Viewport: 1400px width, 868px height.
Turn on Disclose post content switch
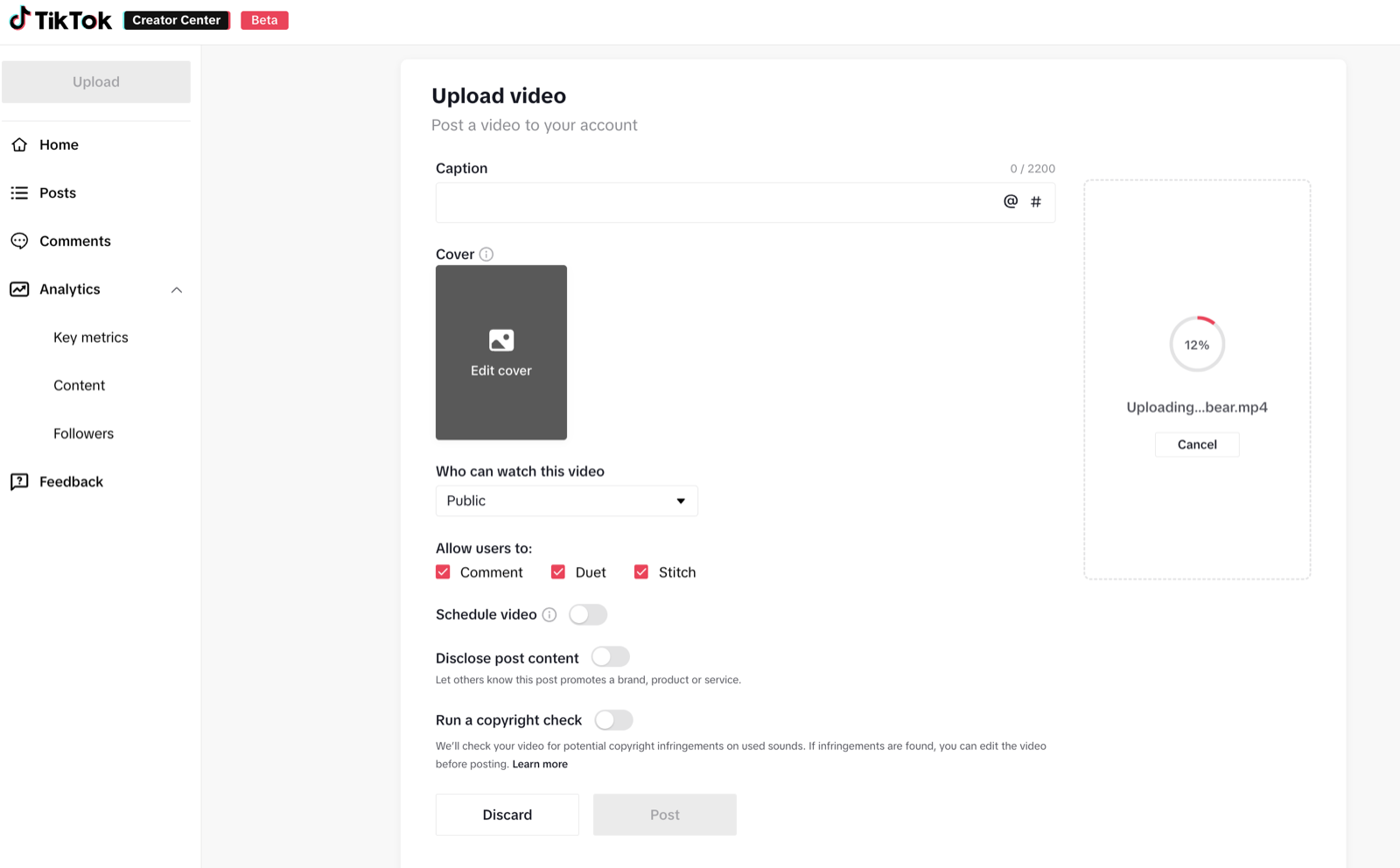tap(611, 657)
